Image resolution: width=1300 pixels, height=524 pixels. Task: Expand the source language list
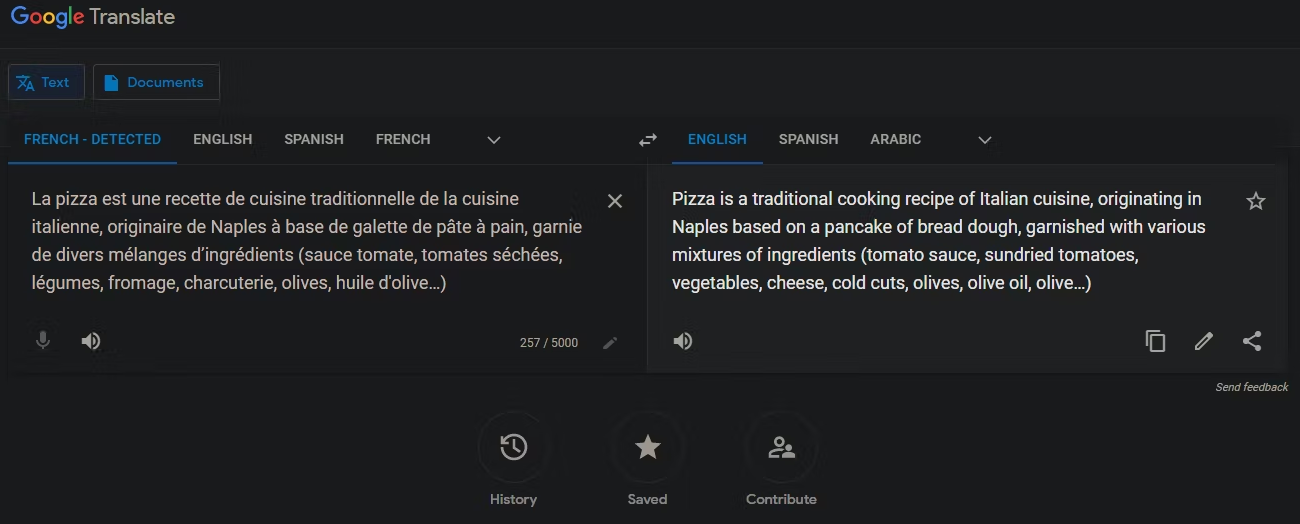(x=493, y=140)
